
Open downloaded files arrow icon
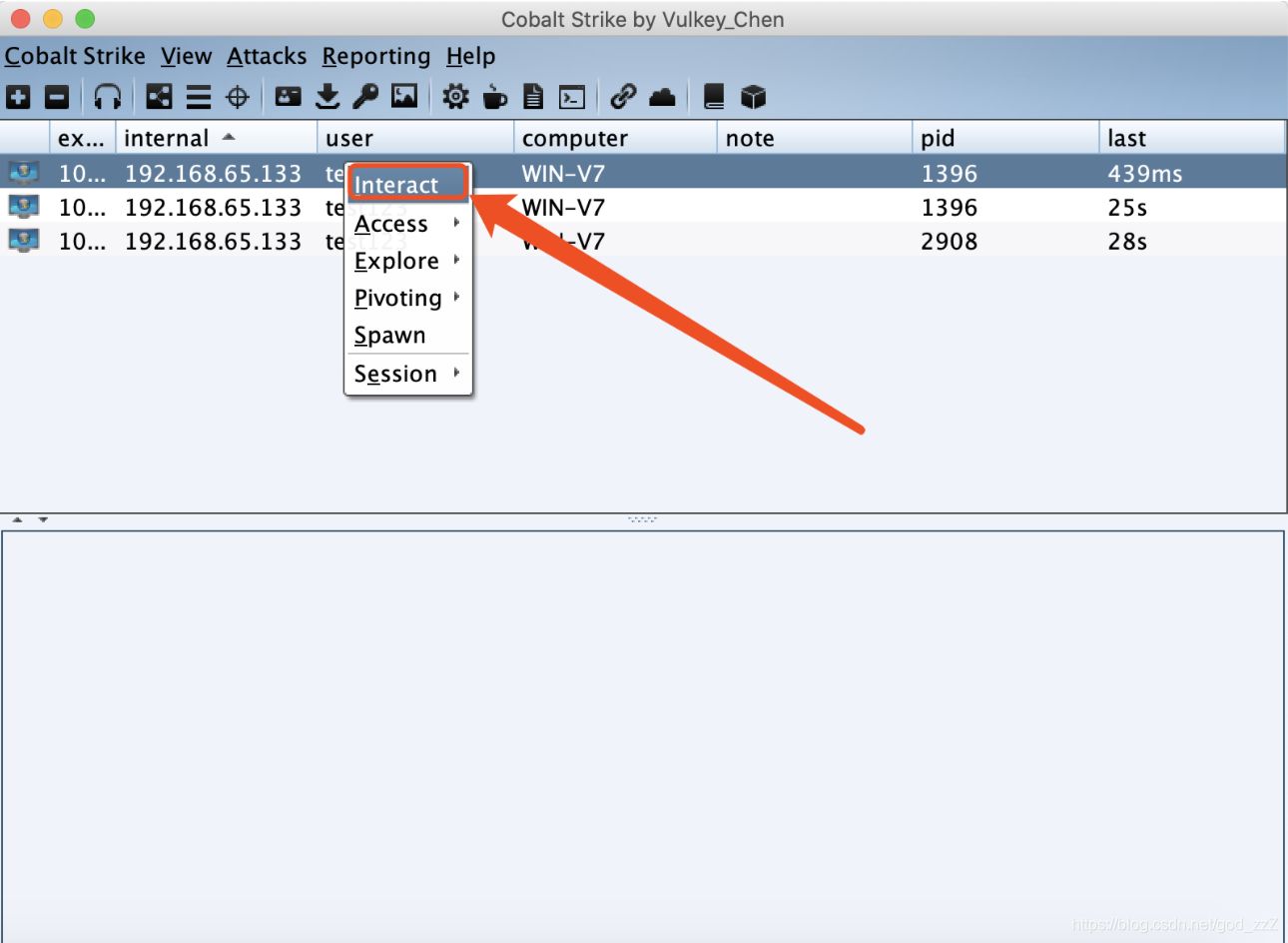327,97
